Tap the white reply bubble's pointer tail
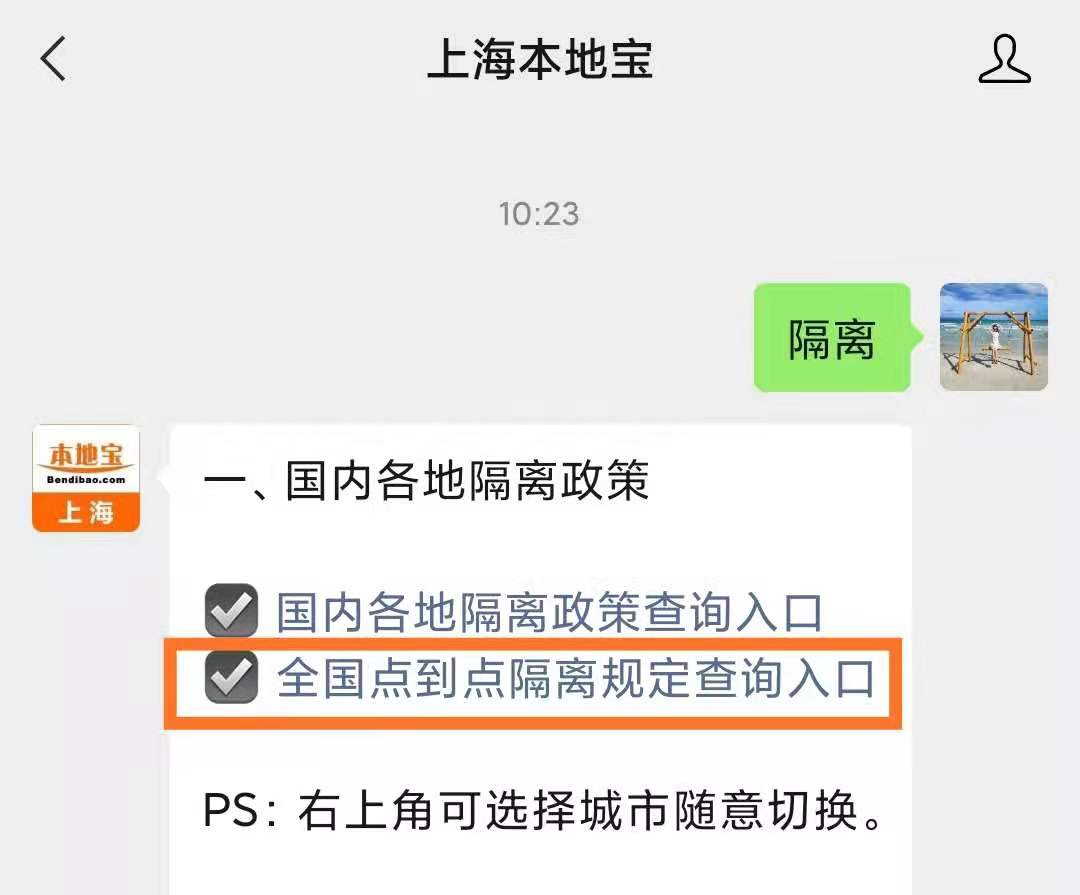Screen dimensions: 1080x895 163,477
